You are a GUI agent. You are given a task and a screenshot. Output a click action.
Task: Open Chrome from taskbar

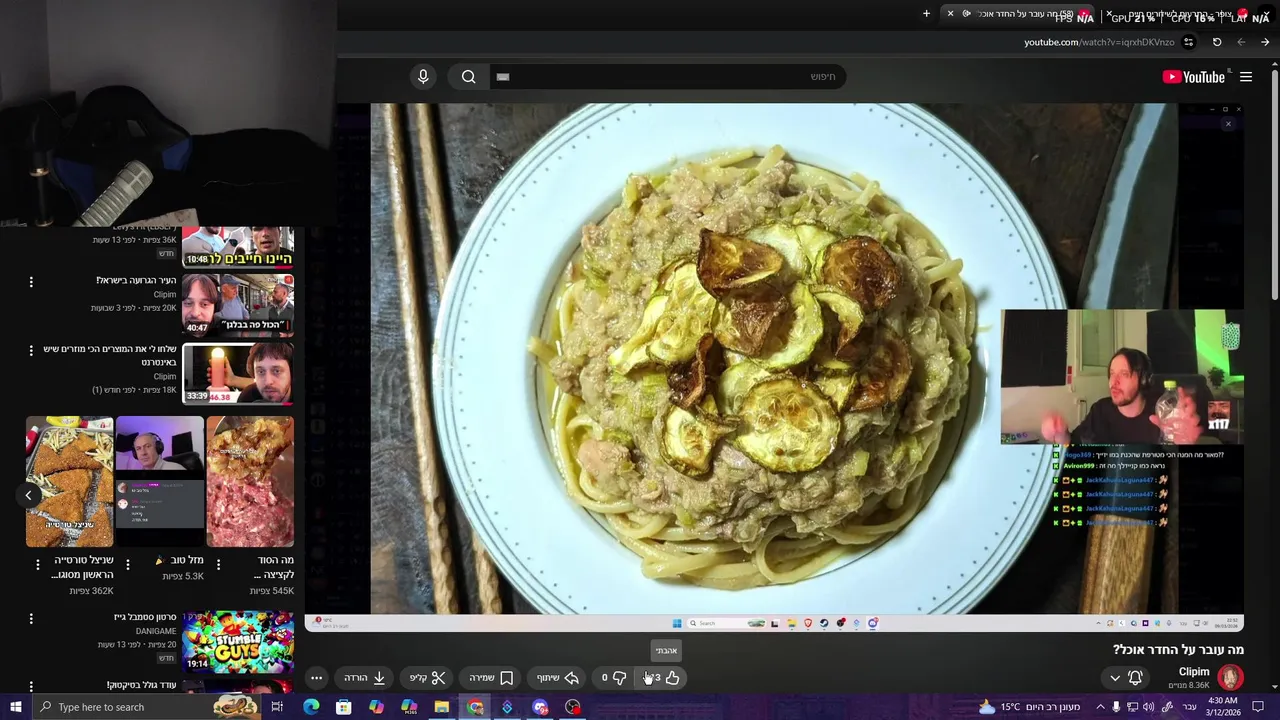click(475, 707)
